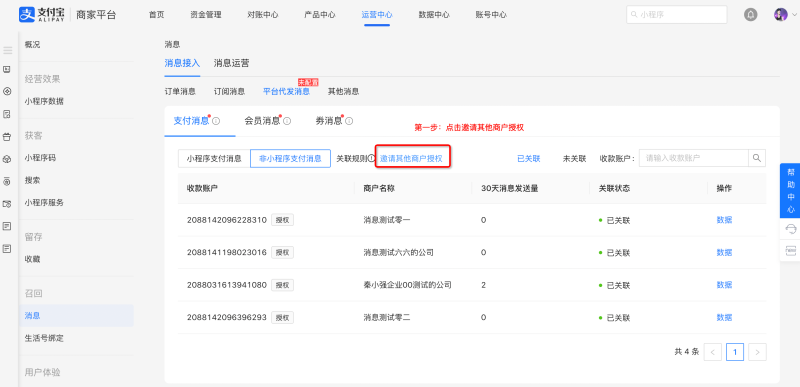Select 小程序支付消息 toggle option
800x387 pixels.
(214, 159)
